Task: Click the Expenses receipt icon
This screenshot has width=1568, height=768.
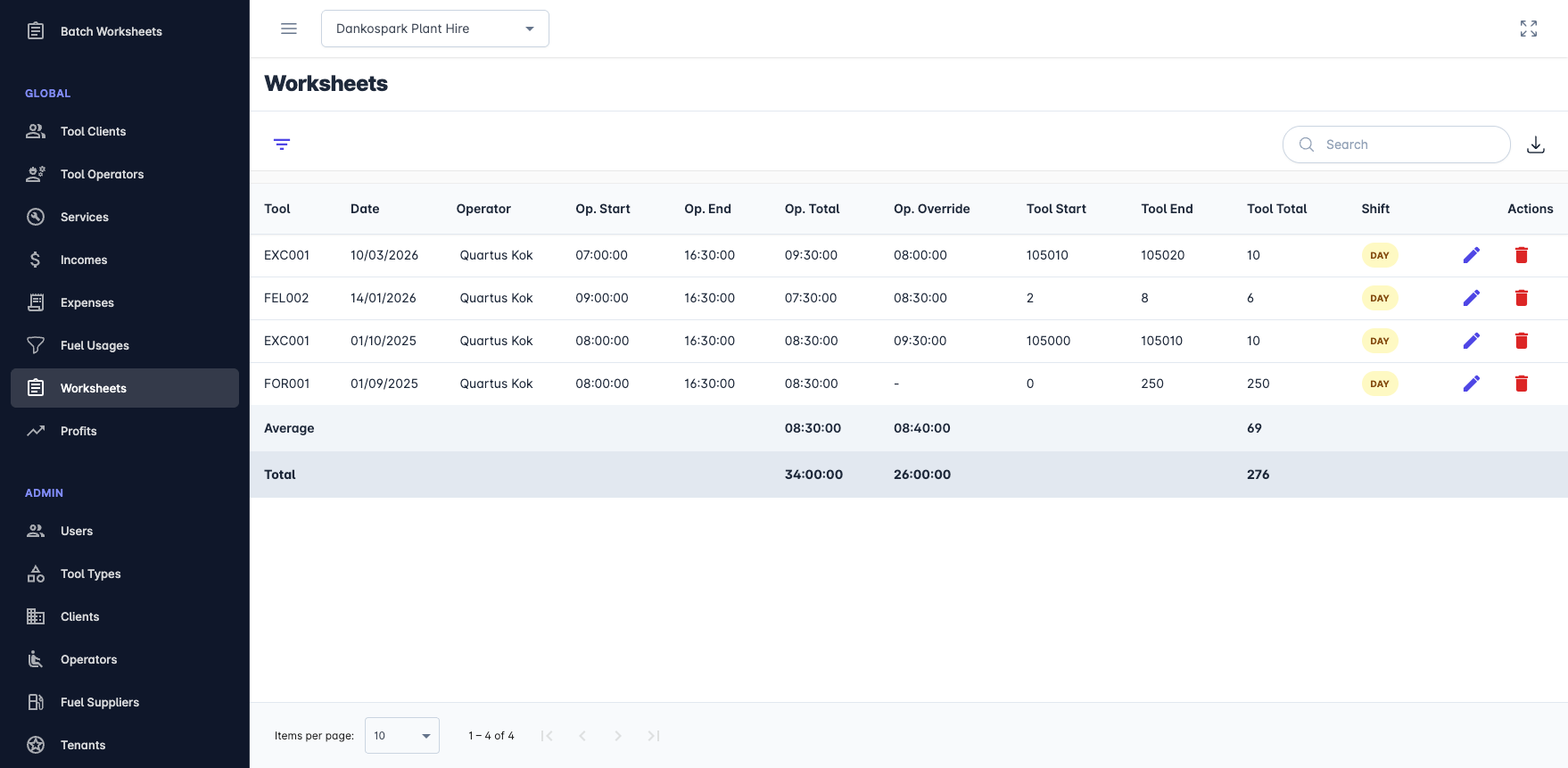Action: [36, 302]
